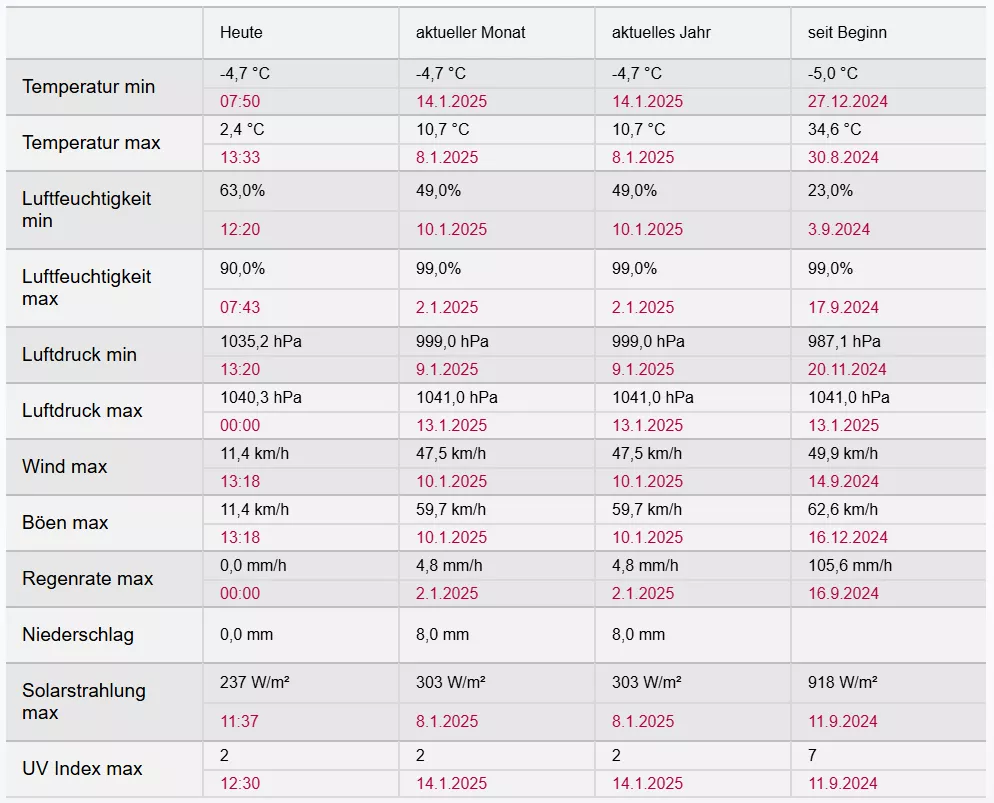The width and height of the screenshot is (994, 803).
Task: Click the 'aktuelles Jahr' column header
Action: [x=661, y=32]
